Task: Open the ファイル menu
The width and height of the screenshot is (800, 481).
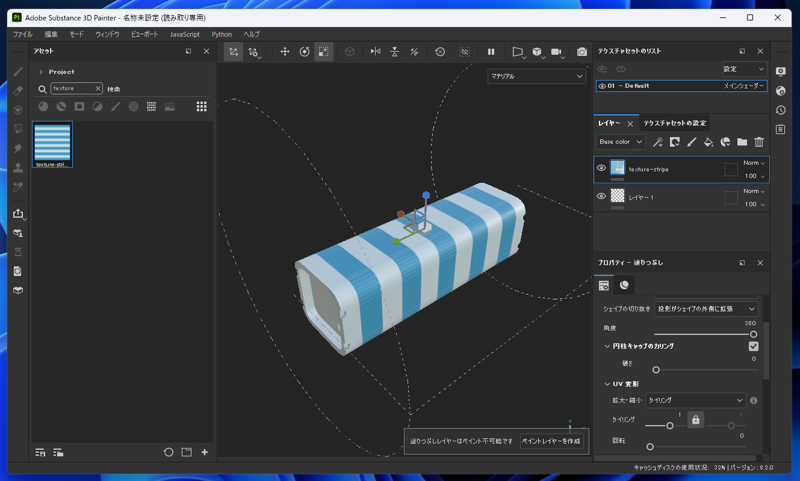Action: pos(22,34)
